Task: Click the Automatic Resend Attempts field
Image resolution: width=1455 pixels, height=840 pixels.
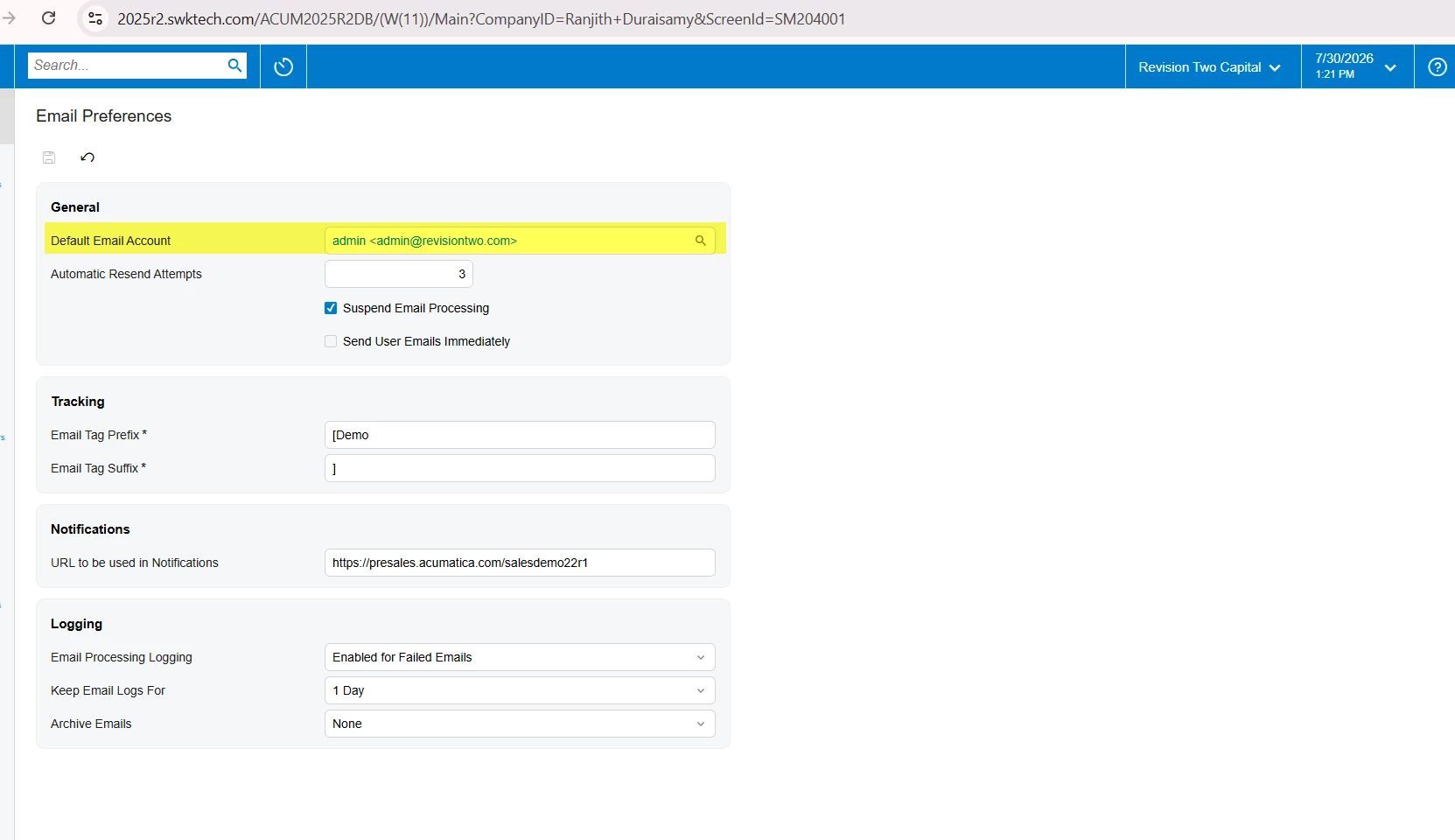Action: click(399, 274)
